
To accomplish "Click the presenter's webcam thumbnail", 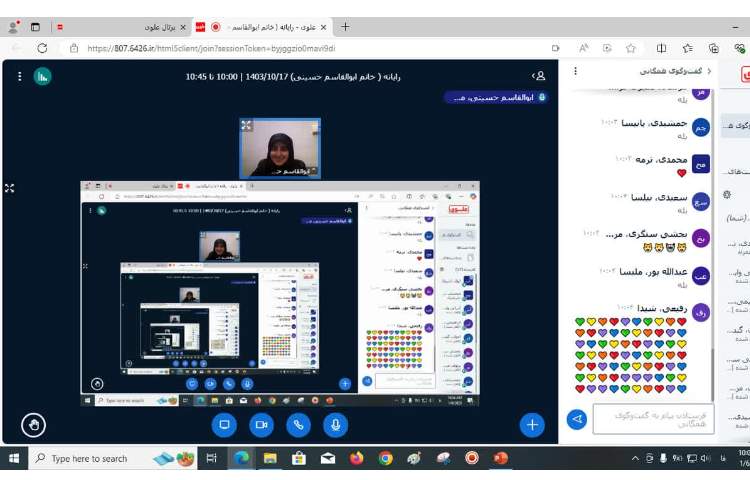I will pos(280,148).
